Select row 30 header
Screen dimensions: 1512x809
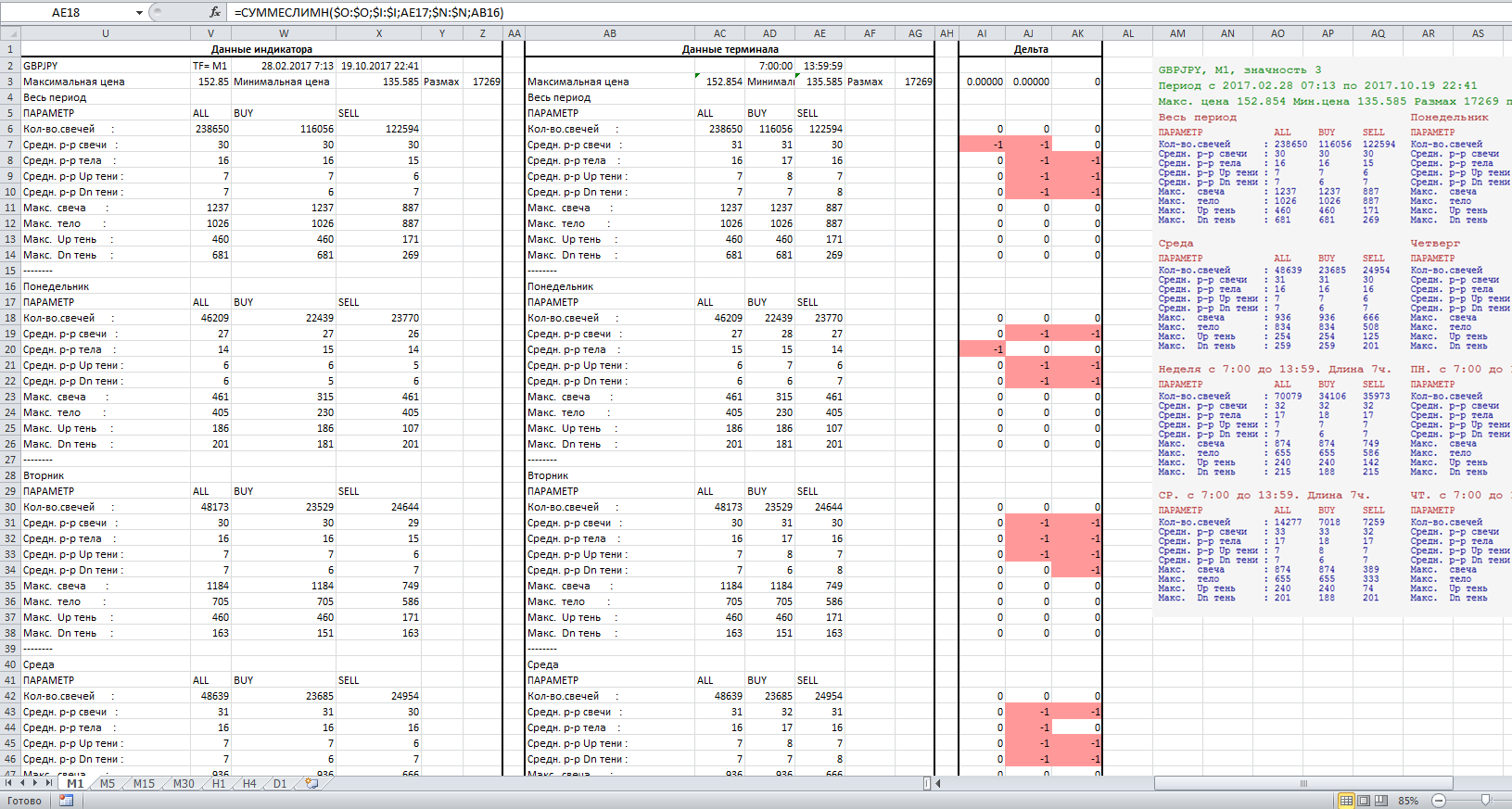point(10,507)
